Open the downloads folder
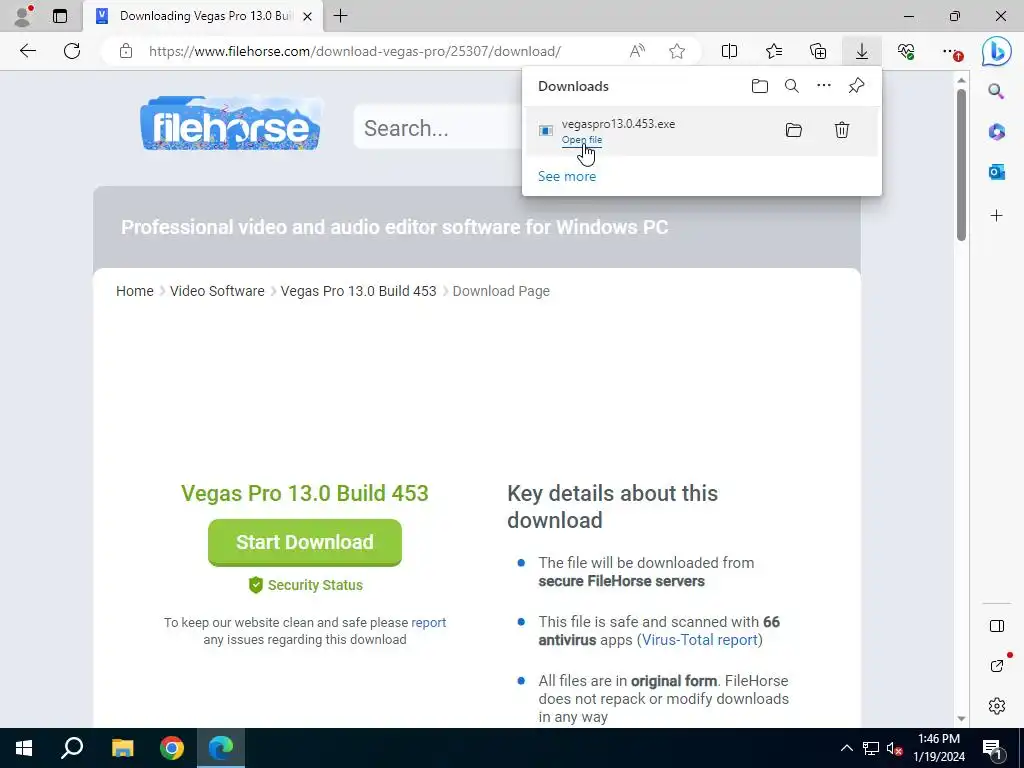 coord(760,86)
